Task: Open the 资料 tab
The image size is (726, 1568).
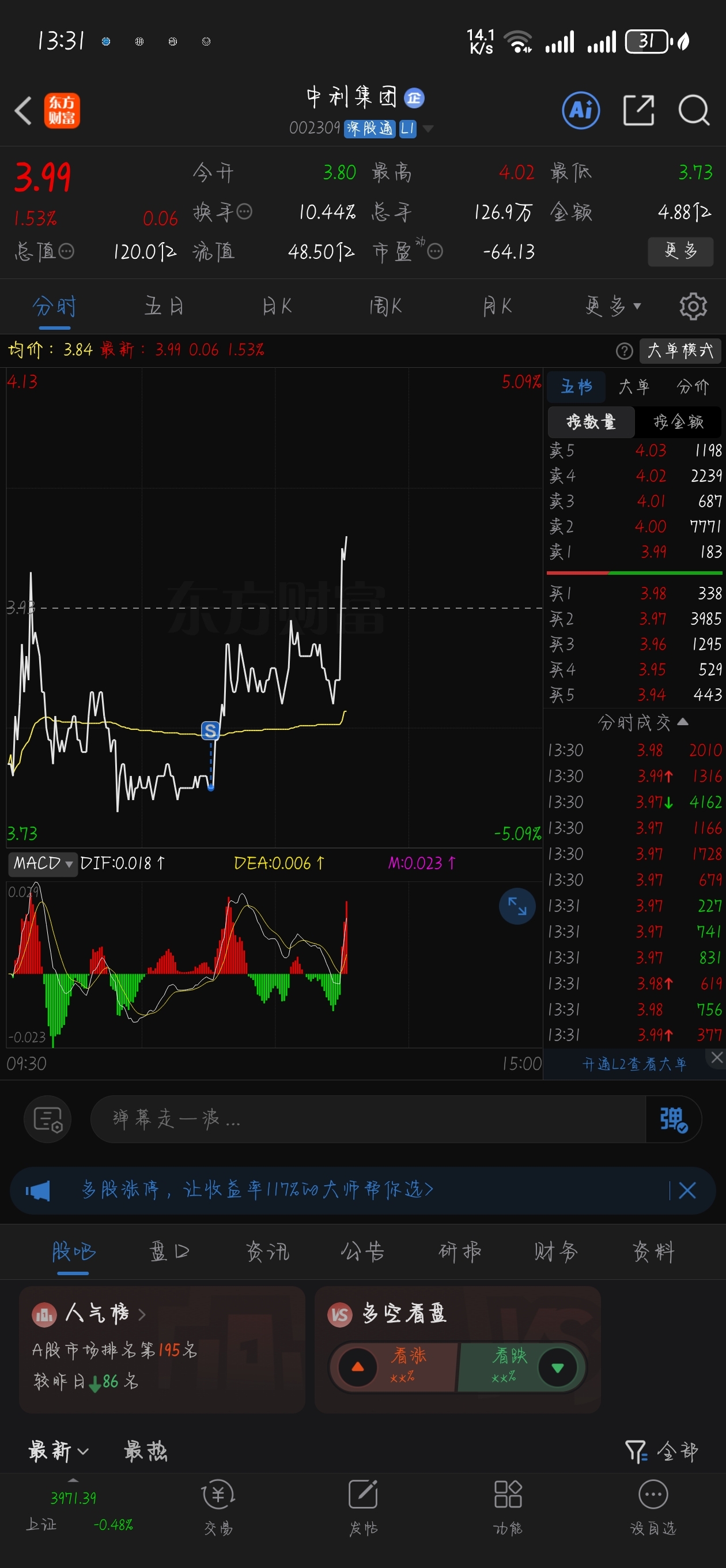Action: coord(653,1252)
